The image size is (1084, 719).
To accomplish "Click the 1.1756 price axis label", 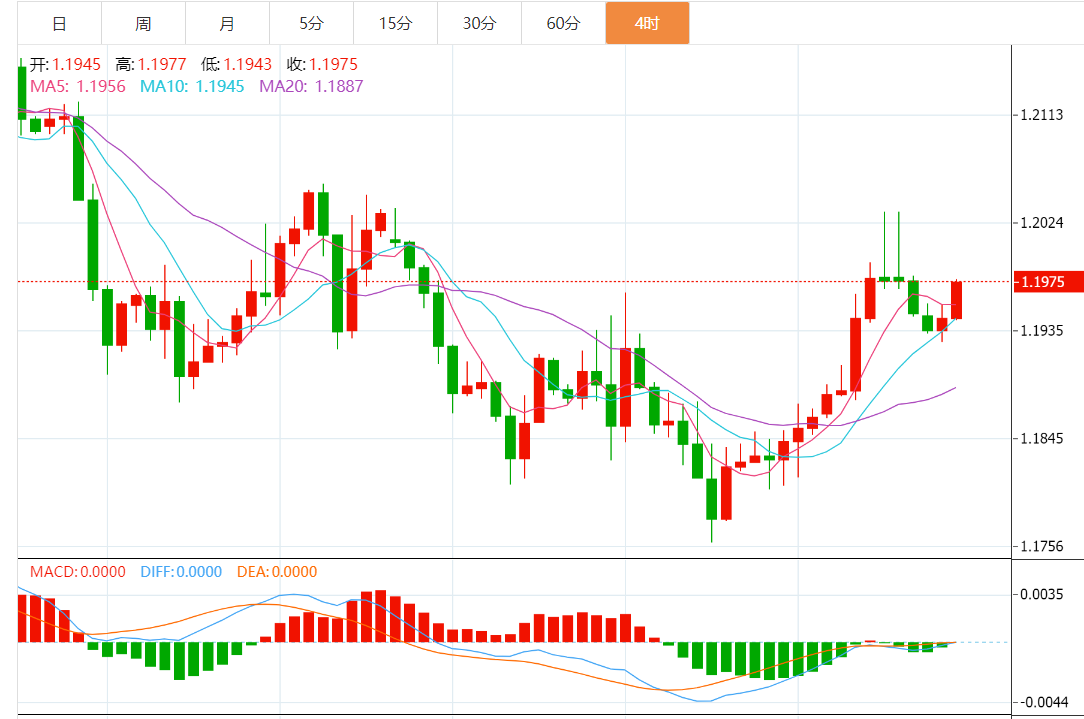I will 1042,546.
